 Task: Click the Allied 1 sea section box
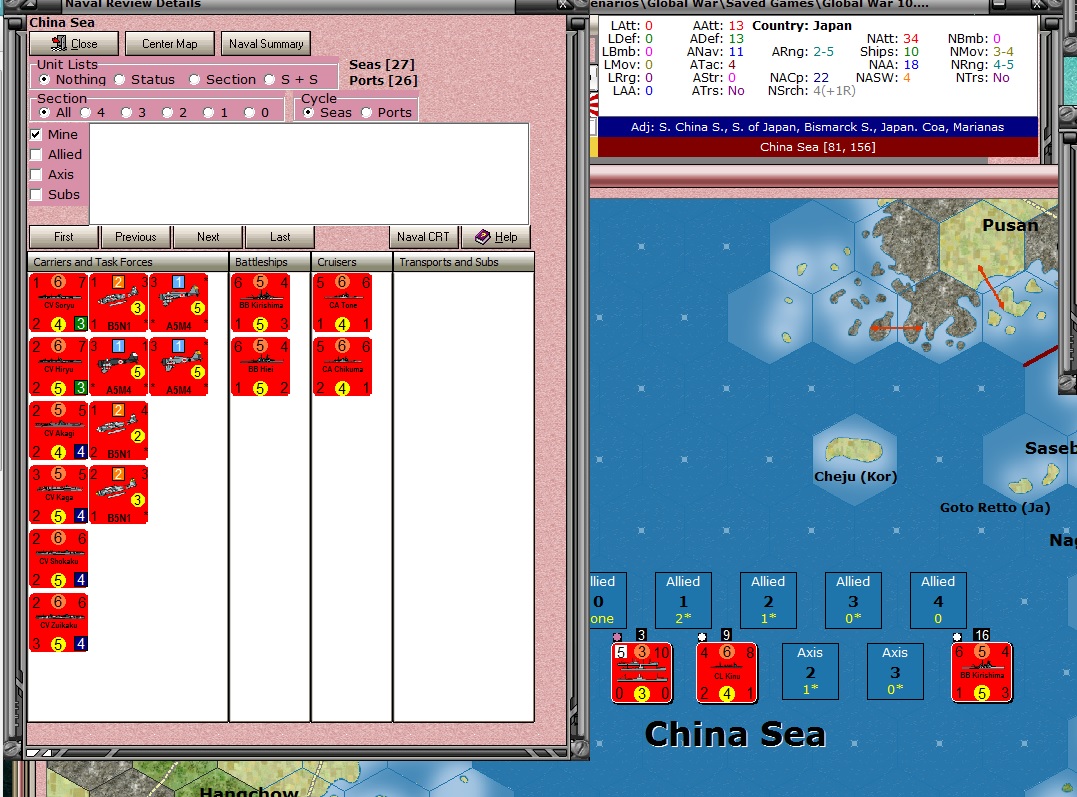[x=683, y=600]
